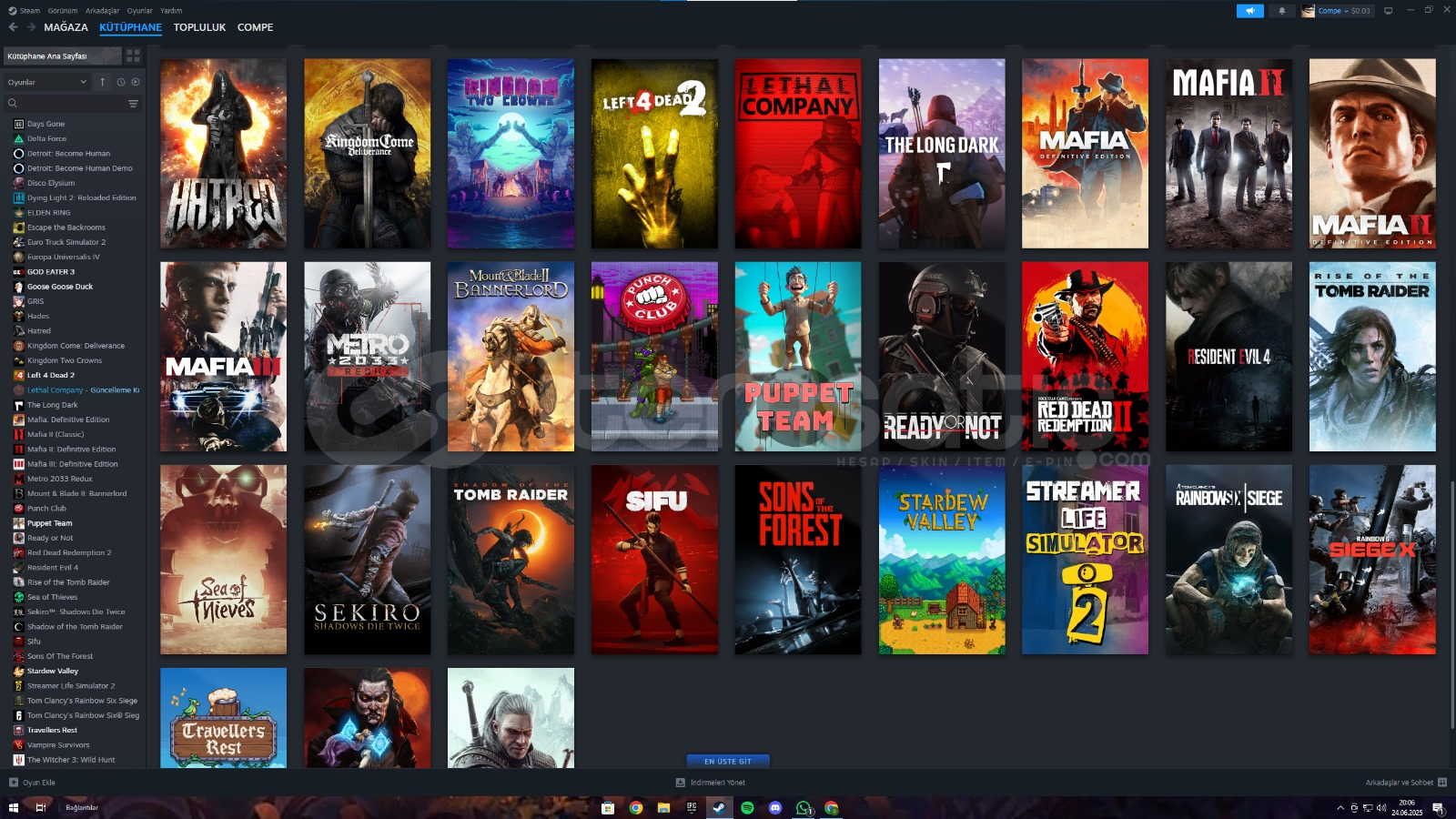This screenshot has width=1456, height=819.
Task: Open the Stardew Valley cover art
Action: click(942, 560)
